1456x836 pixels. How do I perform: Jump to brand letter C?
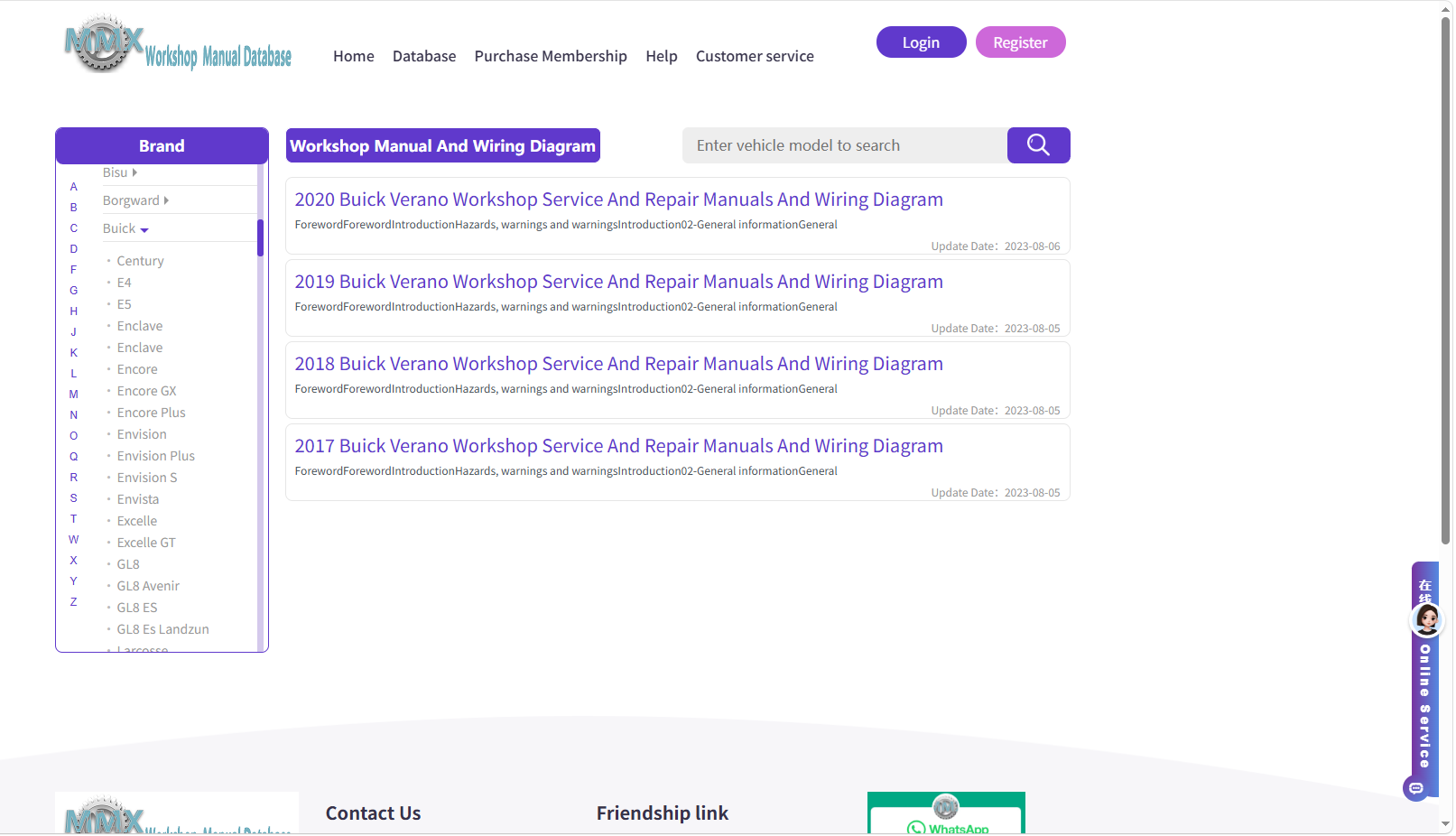pyautogui.click(x=74, y=228)
